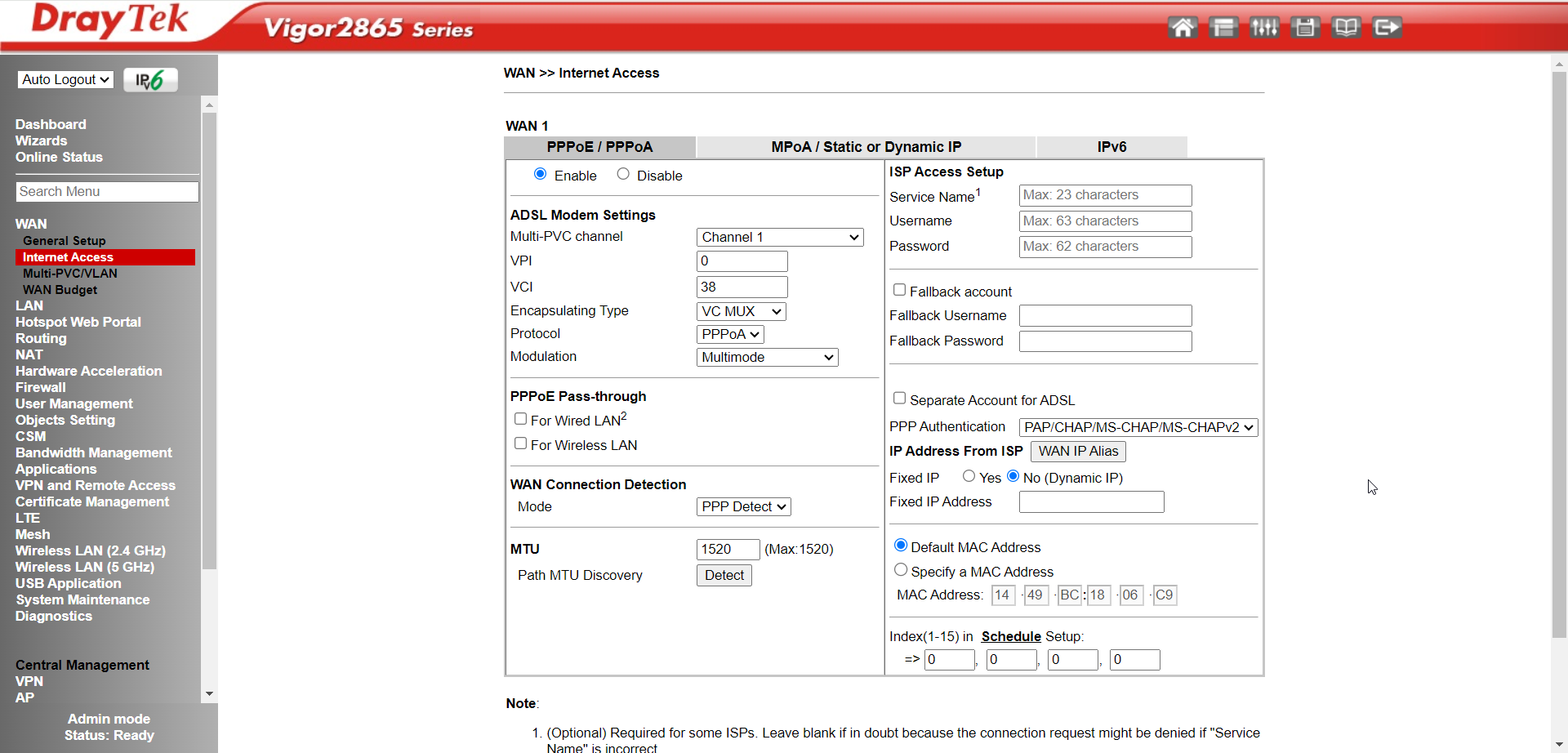
Task: Log out using the exit arrow icon
Action: 1387,27
